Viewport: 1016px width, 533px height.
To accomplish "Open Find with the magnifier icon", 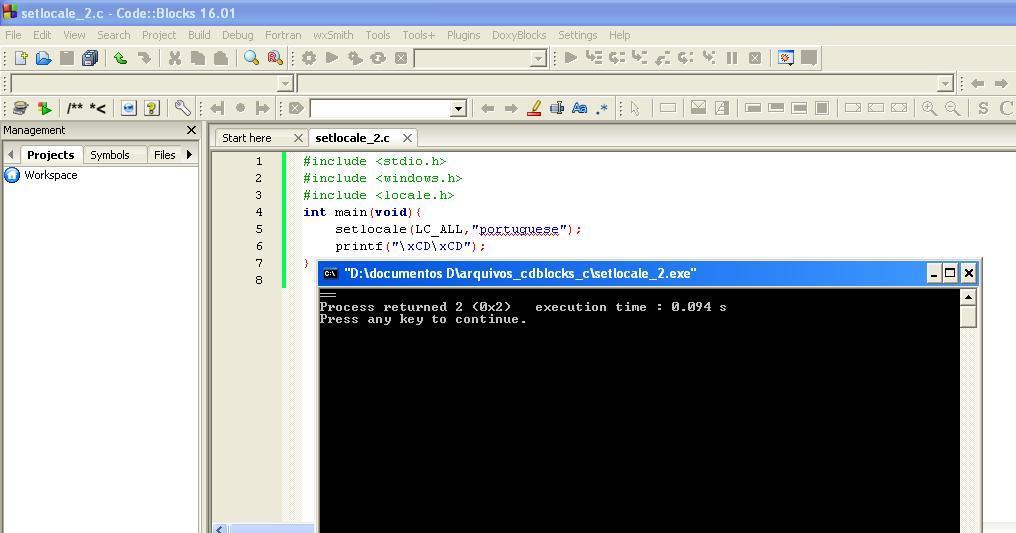I will pyautogui.click(x=251, y=58).
